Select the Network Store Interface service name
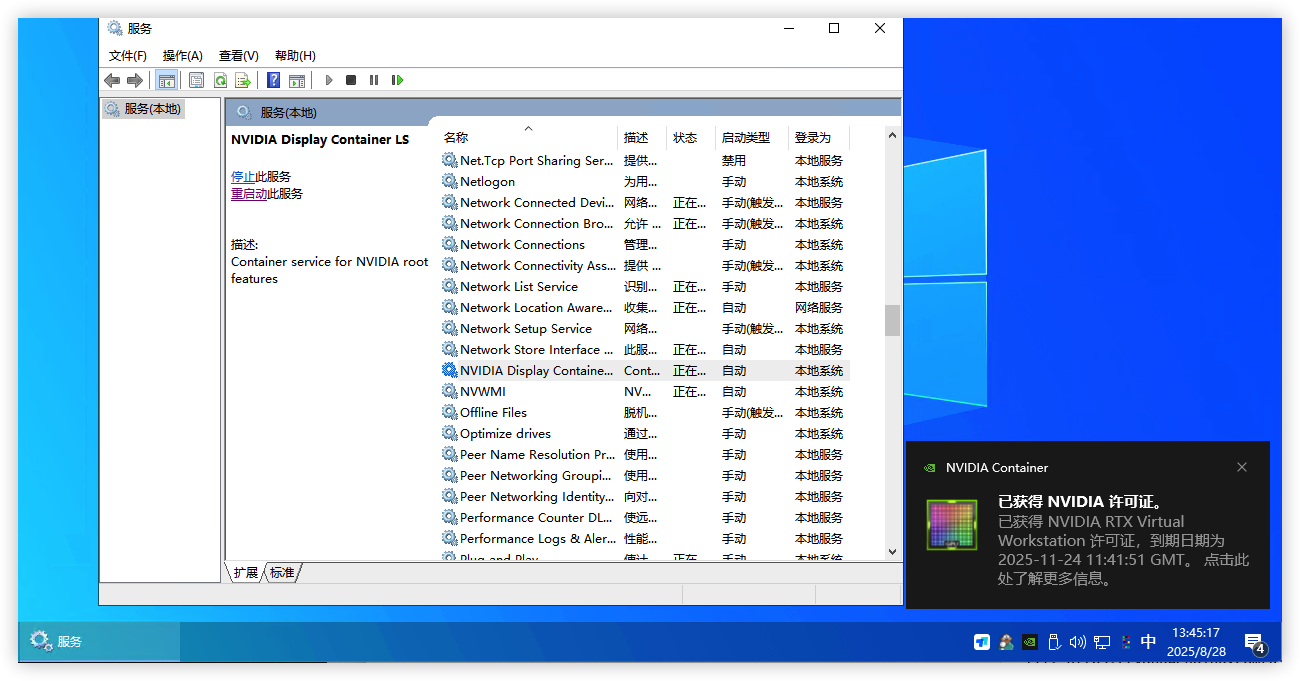This screenshot has width=1300, height=681. pos(537,349)
